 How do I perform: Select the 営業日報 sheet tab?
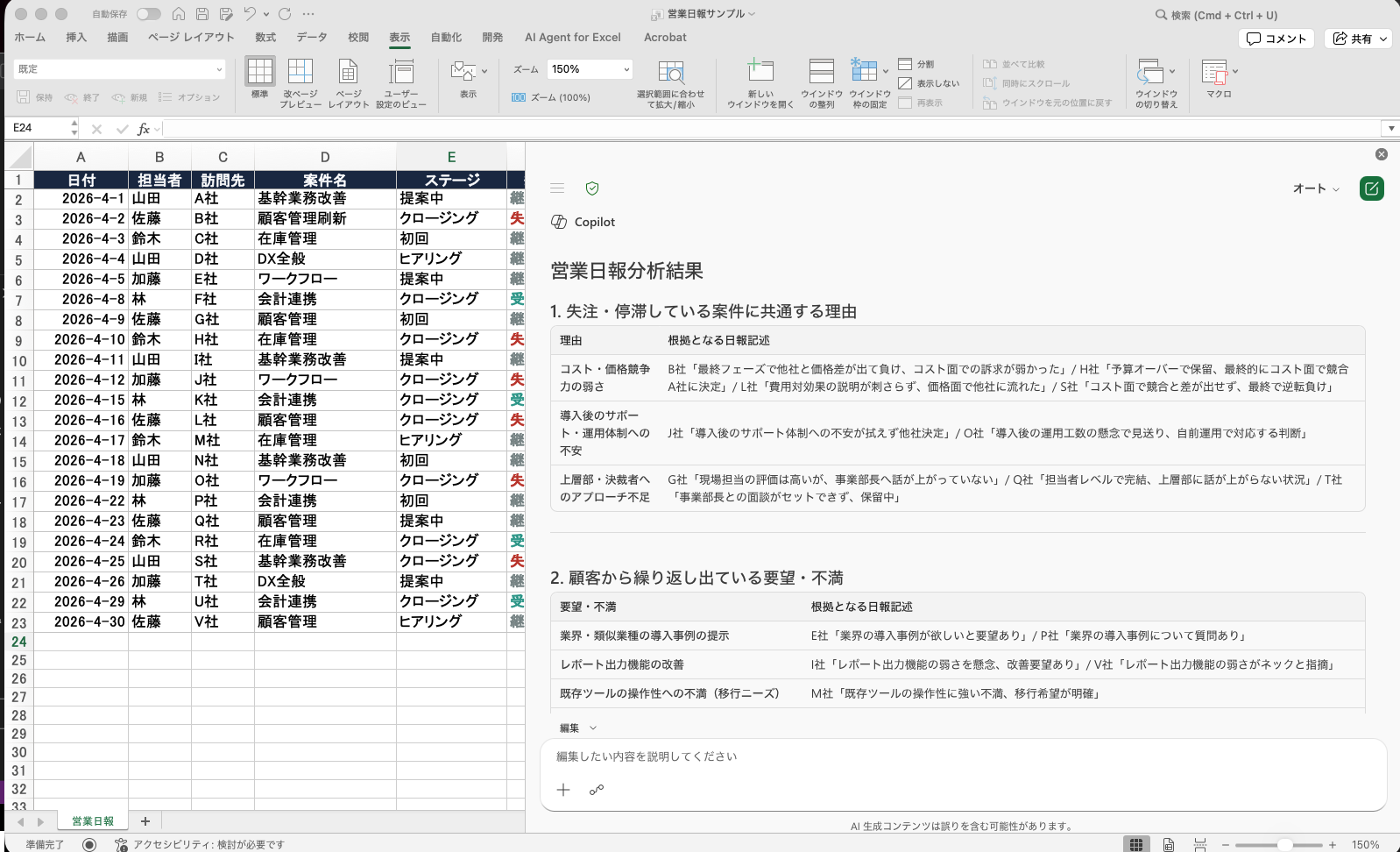tap(93, 821)
